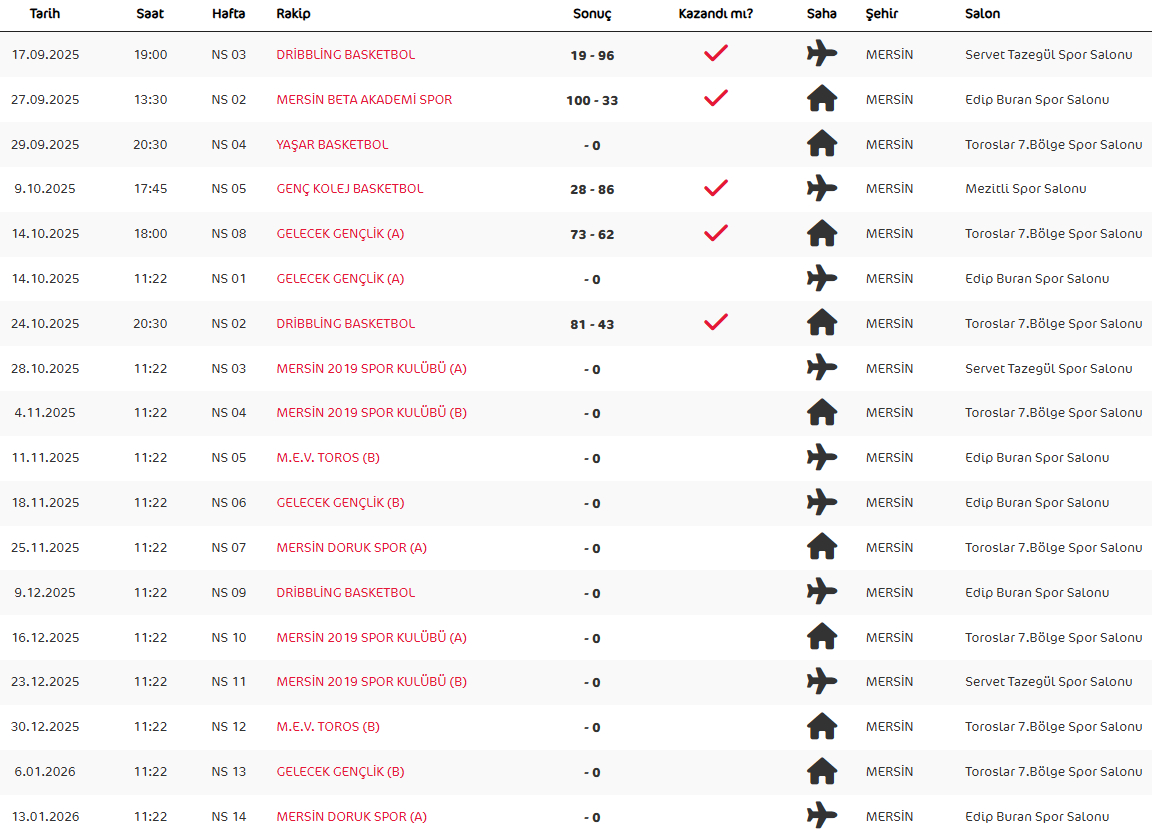This screenshot has height=829, width=1152.
Task: Click the red win checkmark for 100 - 33 result
Action: click(x=716, y=98)
